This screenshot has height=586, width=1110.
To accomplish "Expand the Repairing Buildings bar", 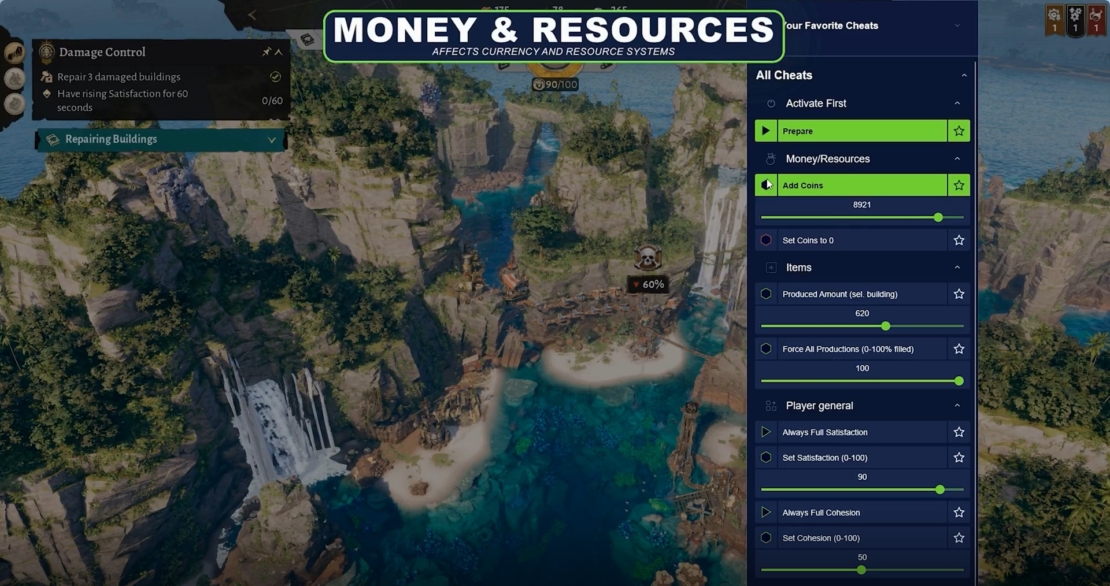I will (x=272, y=140).
